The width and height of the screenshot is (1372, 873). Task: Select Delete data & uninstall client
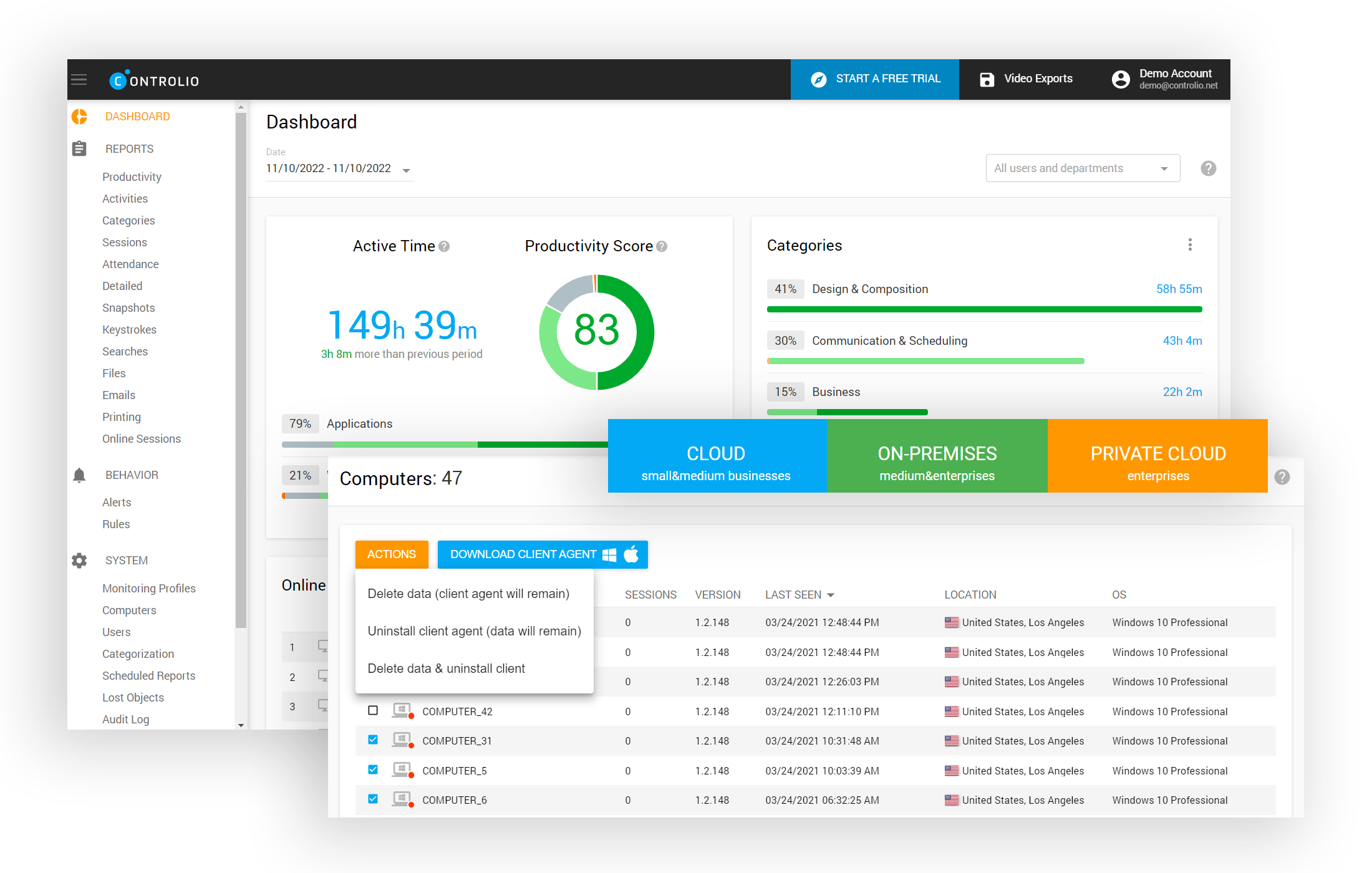(446, 668)
